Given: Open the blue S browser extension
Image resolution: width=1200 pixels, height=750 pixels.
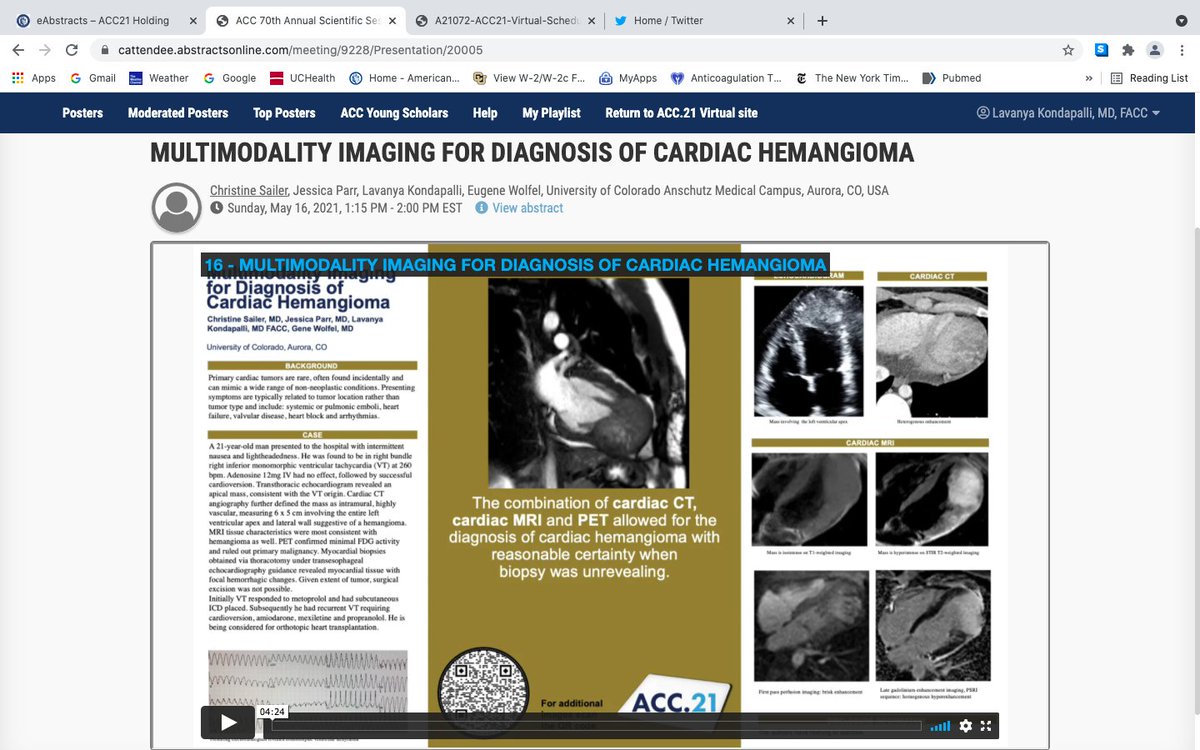Looking at the screenshot, I should [1101, 50].
